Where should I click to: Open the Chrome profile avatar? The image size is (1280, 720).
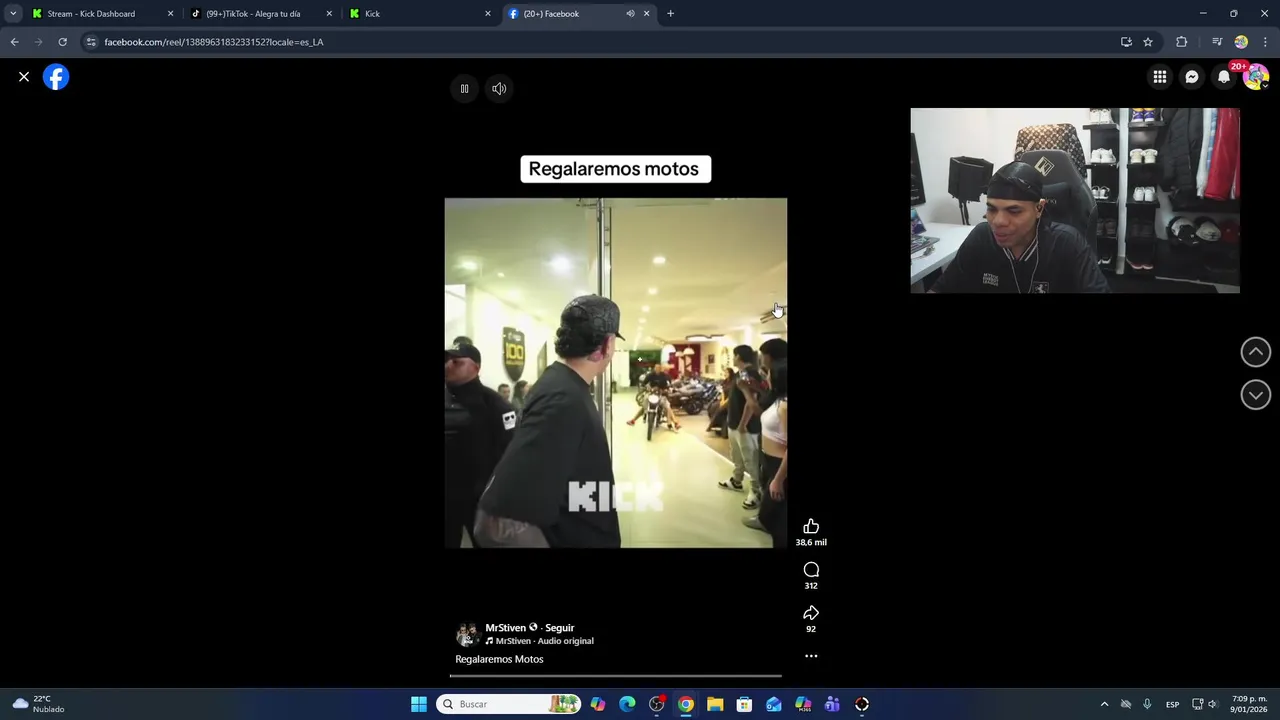pyautogui.click(x=1241, y=42)
